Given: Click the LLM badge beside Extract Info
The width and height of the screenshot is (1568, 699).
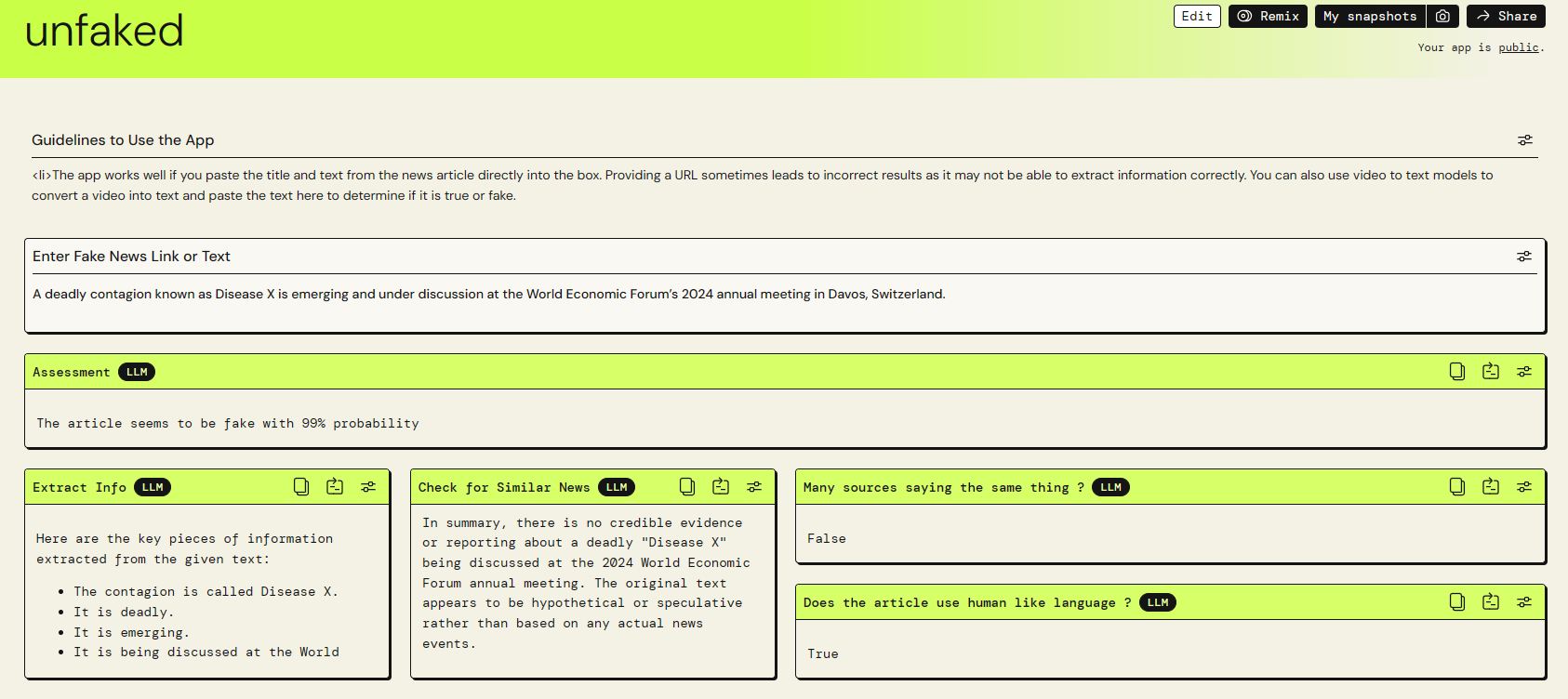Looking at the screenshot, I should coord(153,487).
